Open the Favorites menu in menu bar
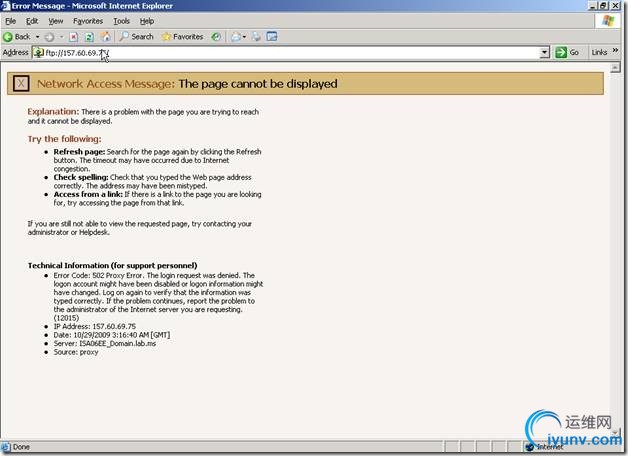628x456 pixels. tap(88, 21)
